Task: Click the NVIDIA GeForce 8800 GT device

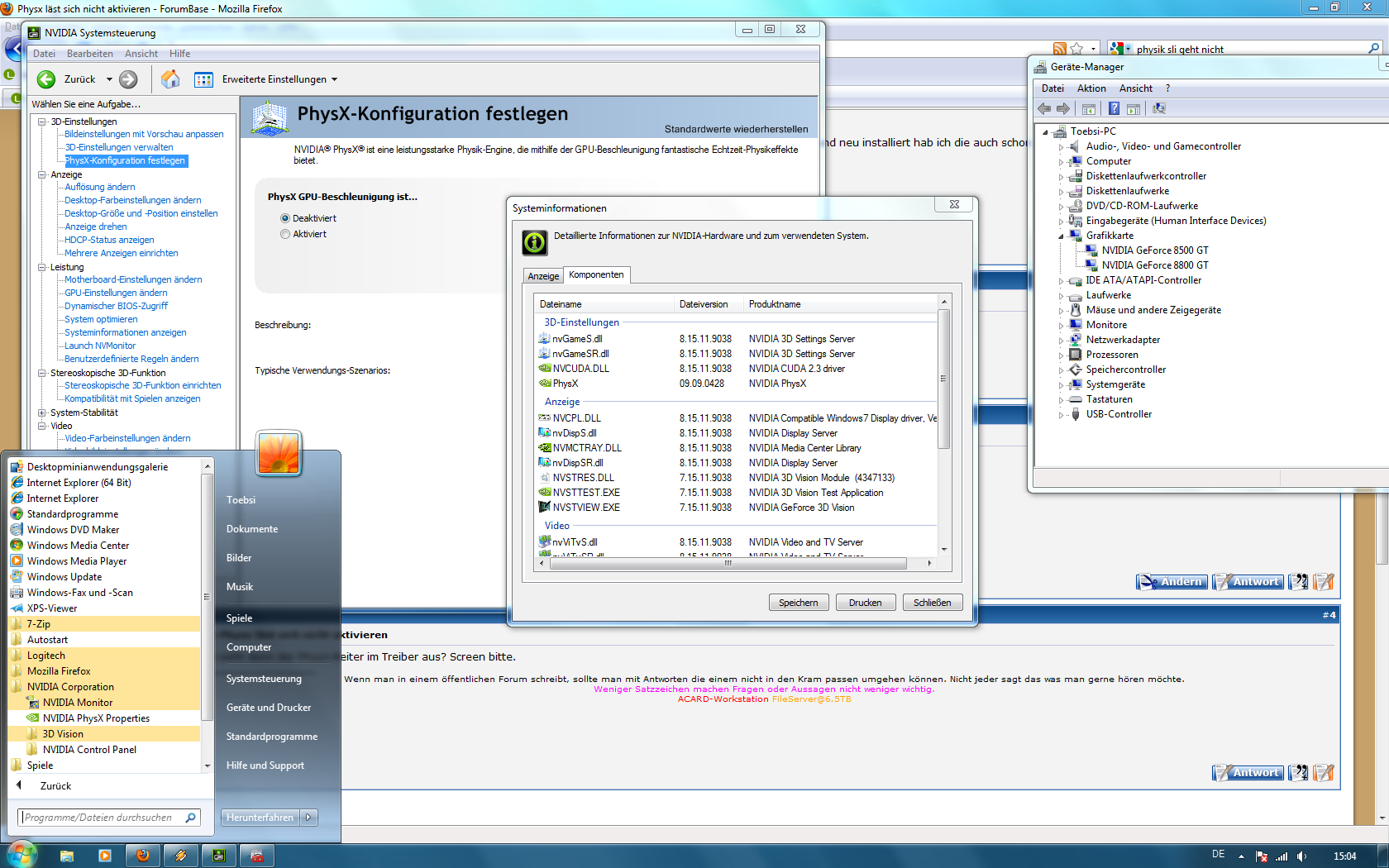Action: [1154, 265]
